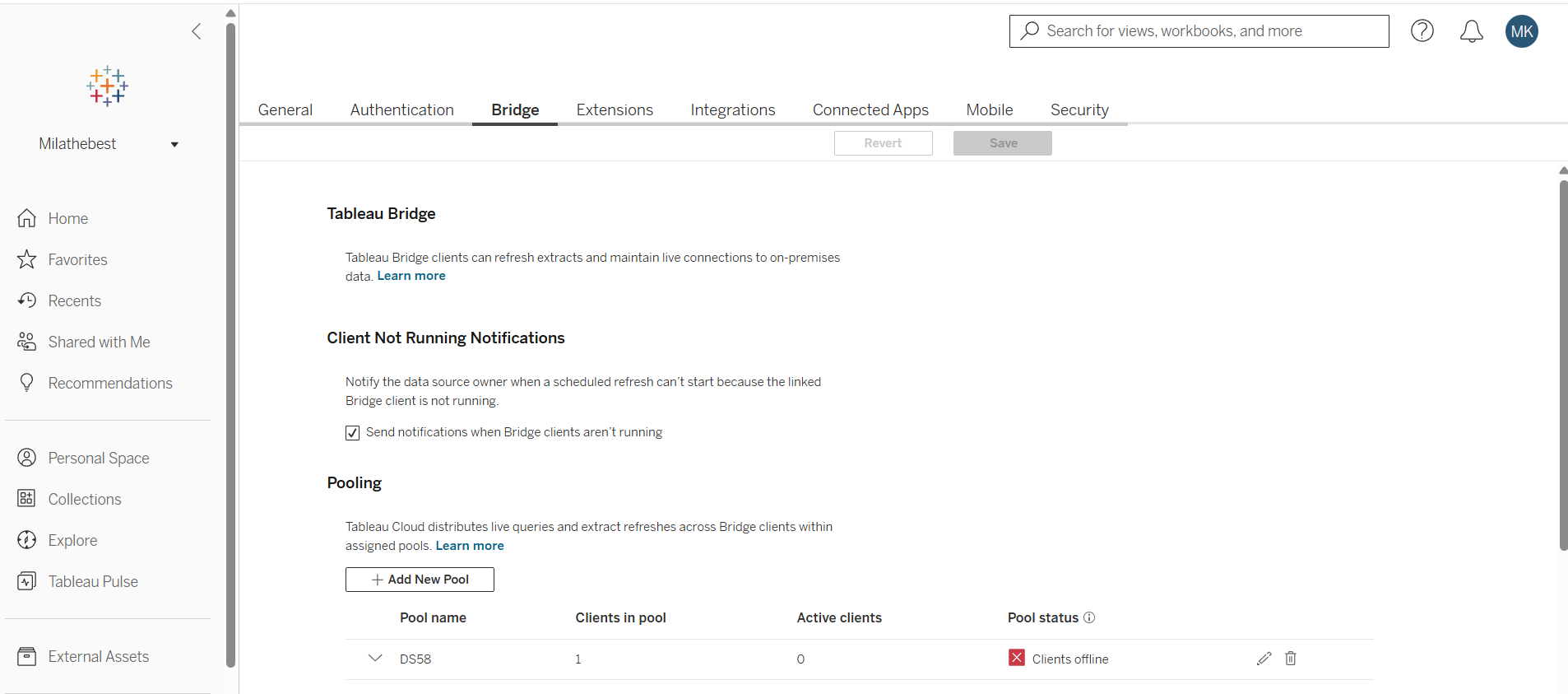This screenshot has height=694, width=1568.
Task: Open External Assets page
Action: (x=99, y=656)
